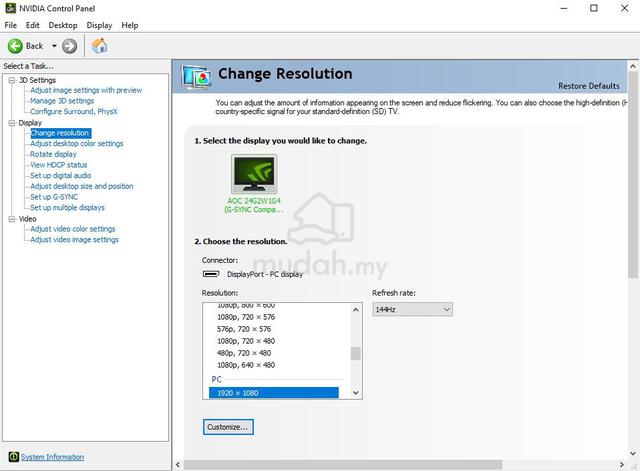Select 480p, 720 × 480 resolution
This screenshot has height=471, width=640.
click(x=244, y=353)
